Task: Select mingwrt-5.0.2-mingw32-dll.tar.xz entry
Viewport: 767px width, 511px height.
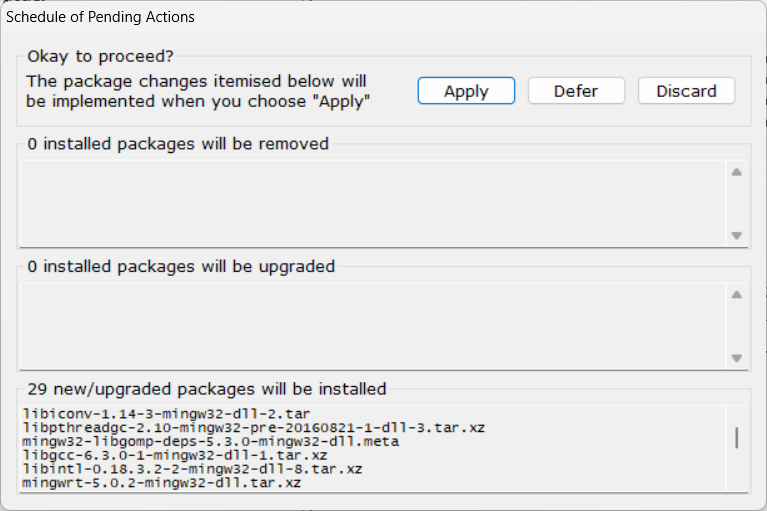Action: [161, 483]
